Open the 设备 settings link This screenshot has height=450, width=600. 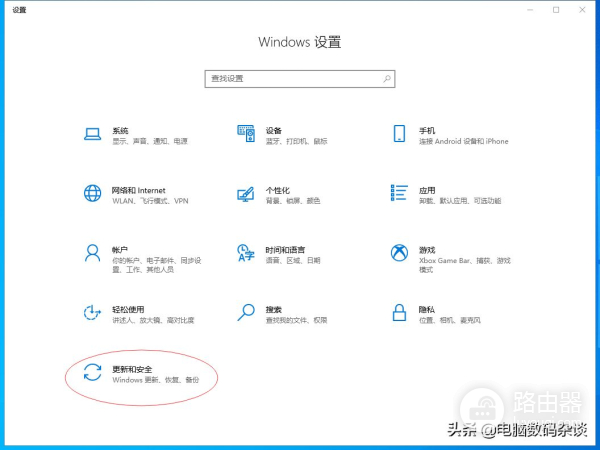tap(274, 131)
